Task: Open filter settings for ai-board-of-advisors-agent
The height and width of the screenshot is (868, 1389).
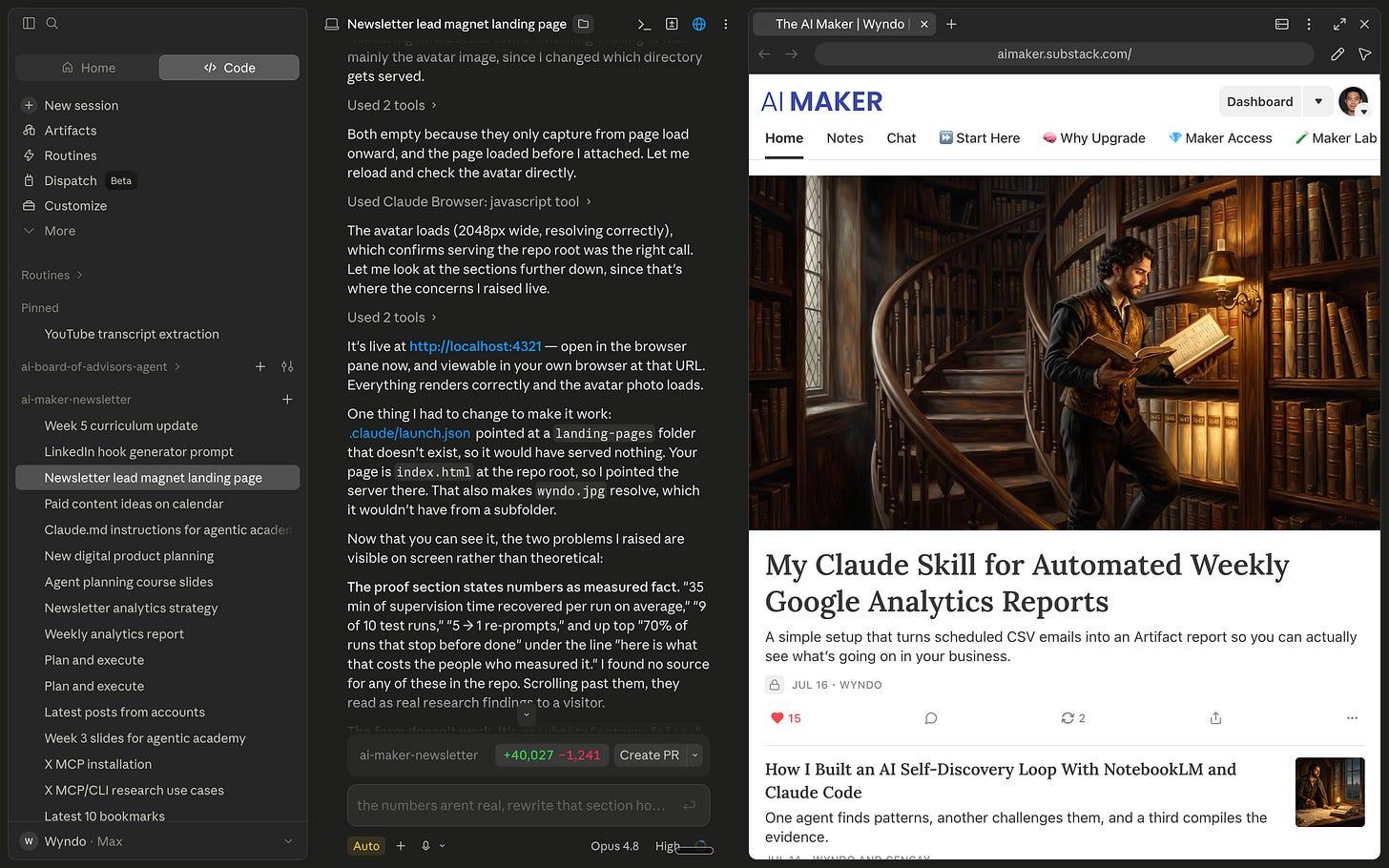Action: pyautogui.click(x=287, y=366)
